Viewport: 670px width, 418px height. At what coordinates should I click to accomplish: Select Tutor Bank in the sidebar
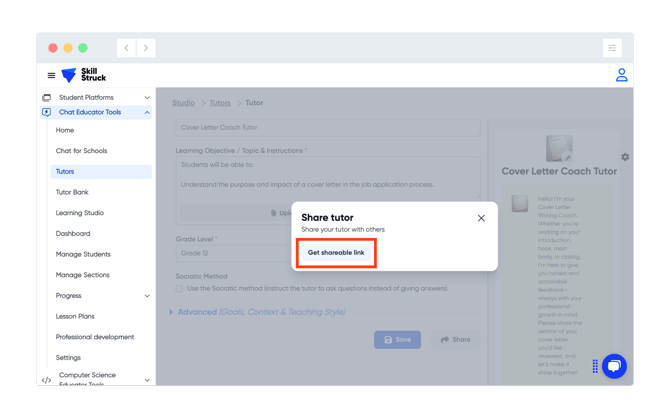coord(72,192)
